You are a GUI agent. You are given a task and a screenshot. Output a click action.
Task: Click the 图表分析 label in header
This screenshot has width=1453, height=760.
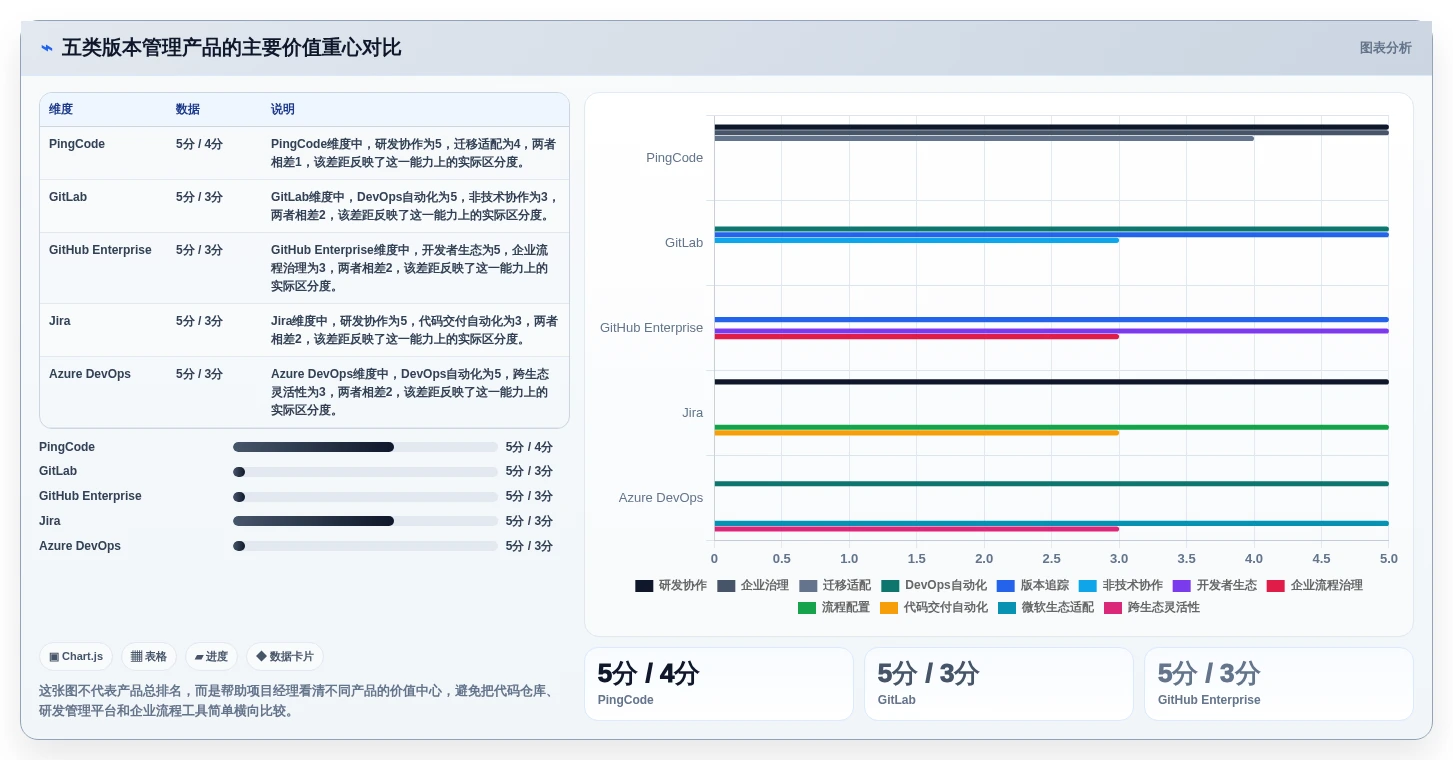tap(1385, 48)
